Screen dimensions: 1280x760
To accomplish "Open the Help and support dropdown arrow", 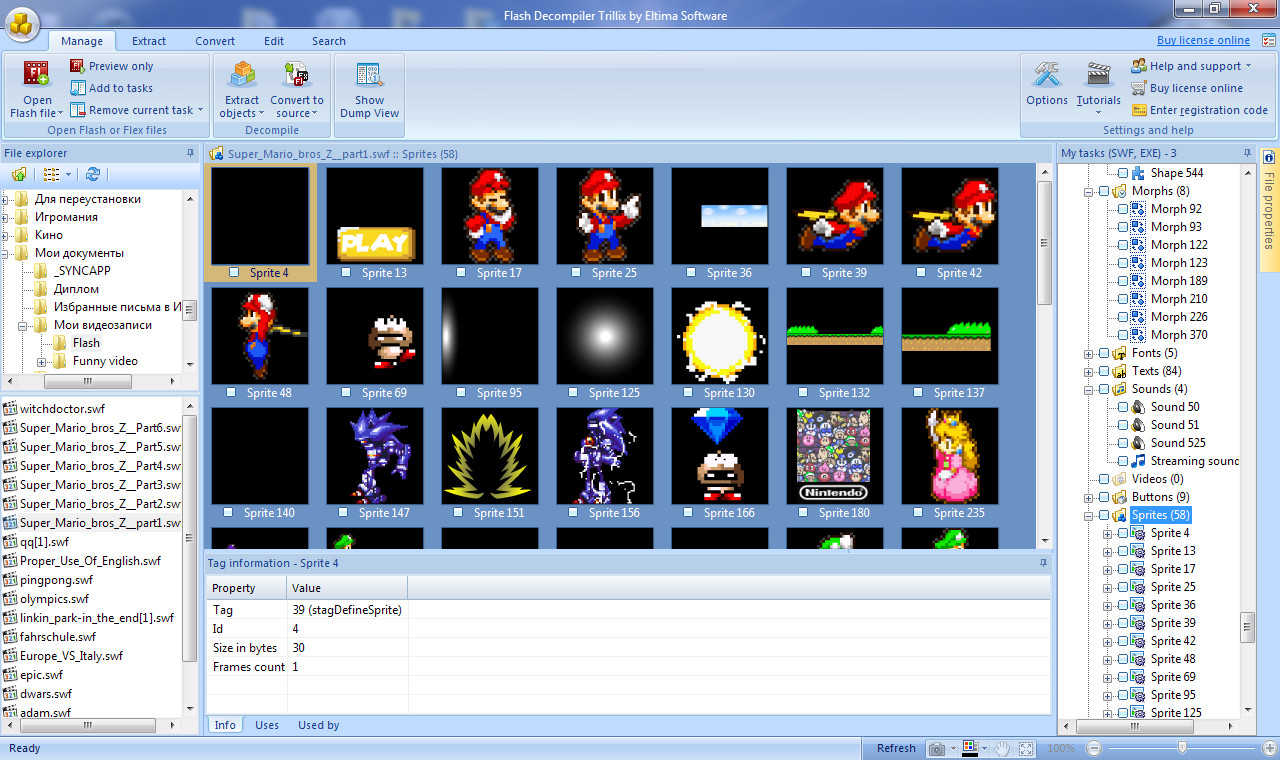I will (1248, 66).
